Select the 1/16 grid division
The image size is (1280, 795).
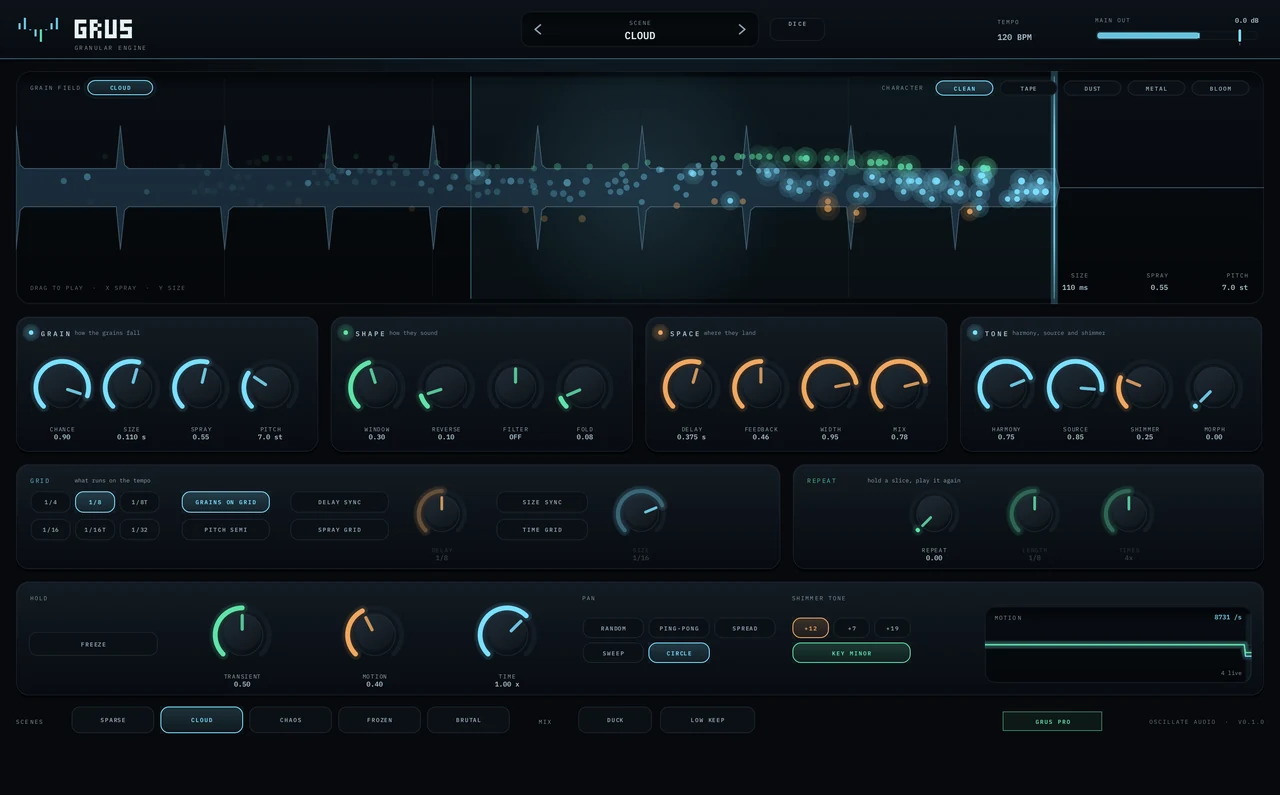tap(51, 530)
